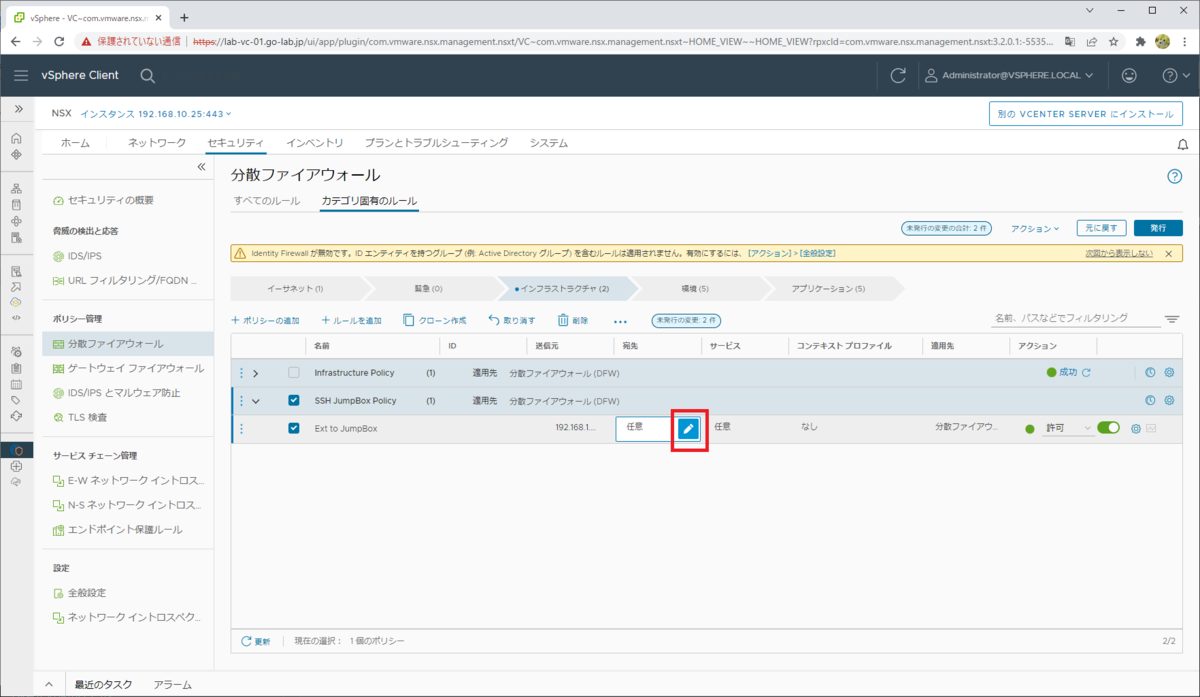Open the NSX instance 192.168.10.25:443 selector

(x=155, y=114)
